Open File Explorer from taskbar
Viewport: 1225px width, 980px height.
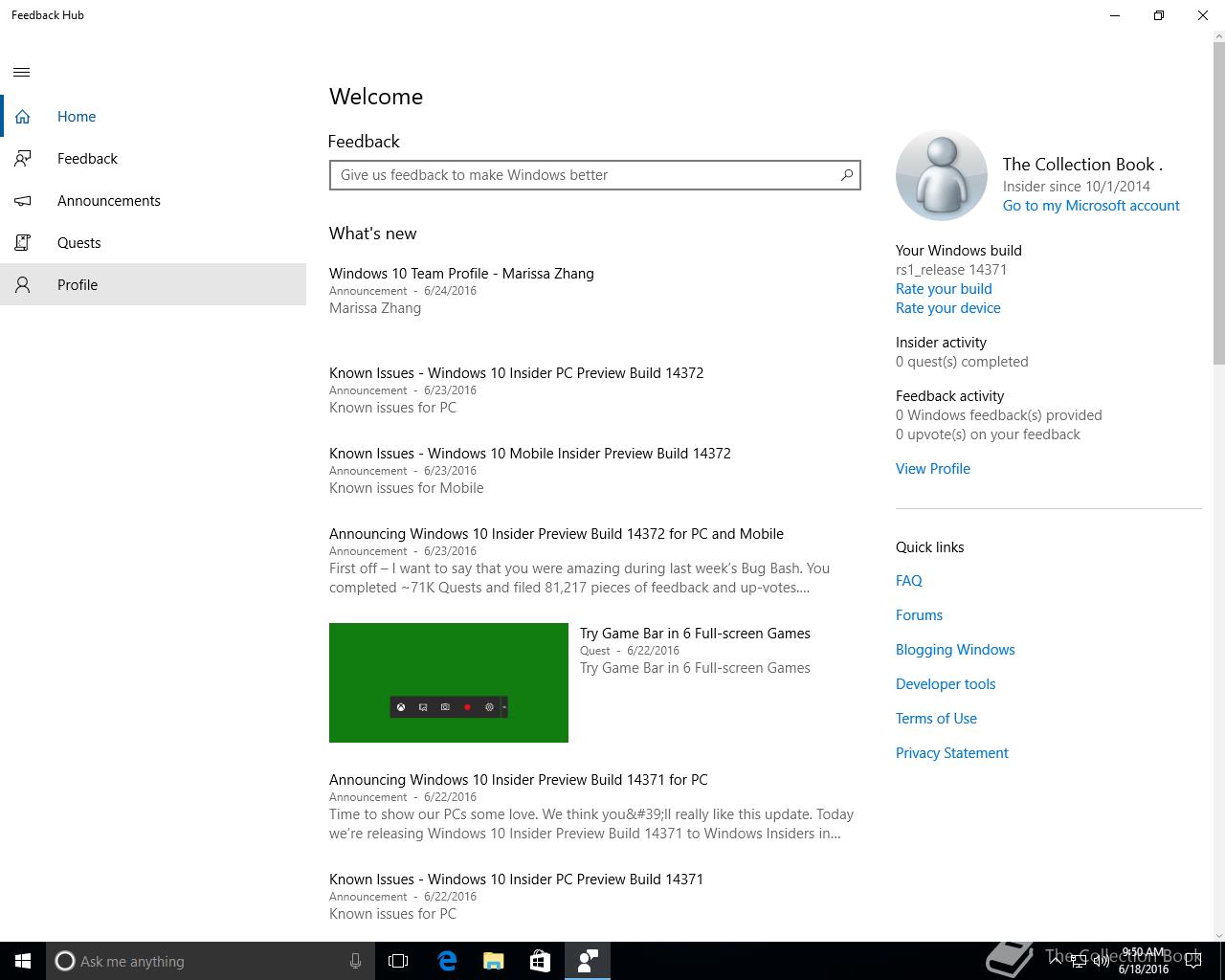point(494,961)
